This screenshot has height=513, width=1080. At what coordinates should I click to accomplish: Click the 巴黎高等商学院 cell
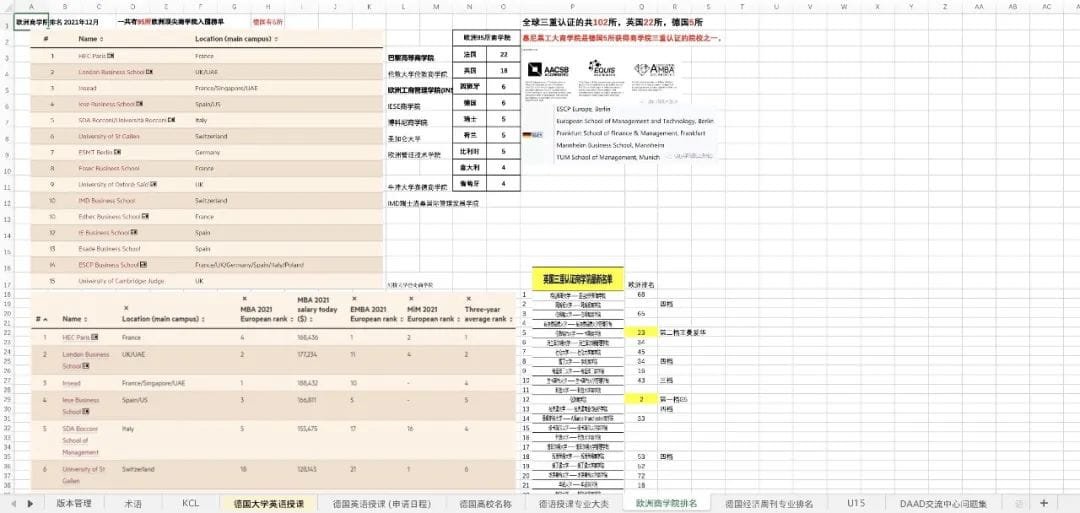tap(411, 58)
